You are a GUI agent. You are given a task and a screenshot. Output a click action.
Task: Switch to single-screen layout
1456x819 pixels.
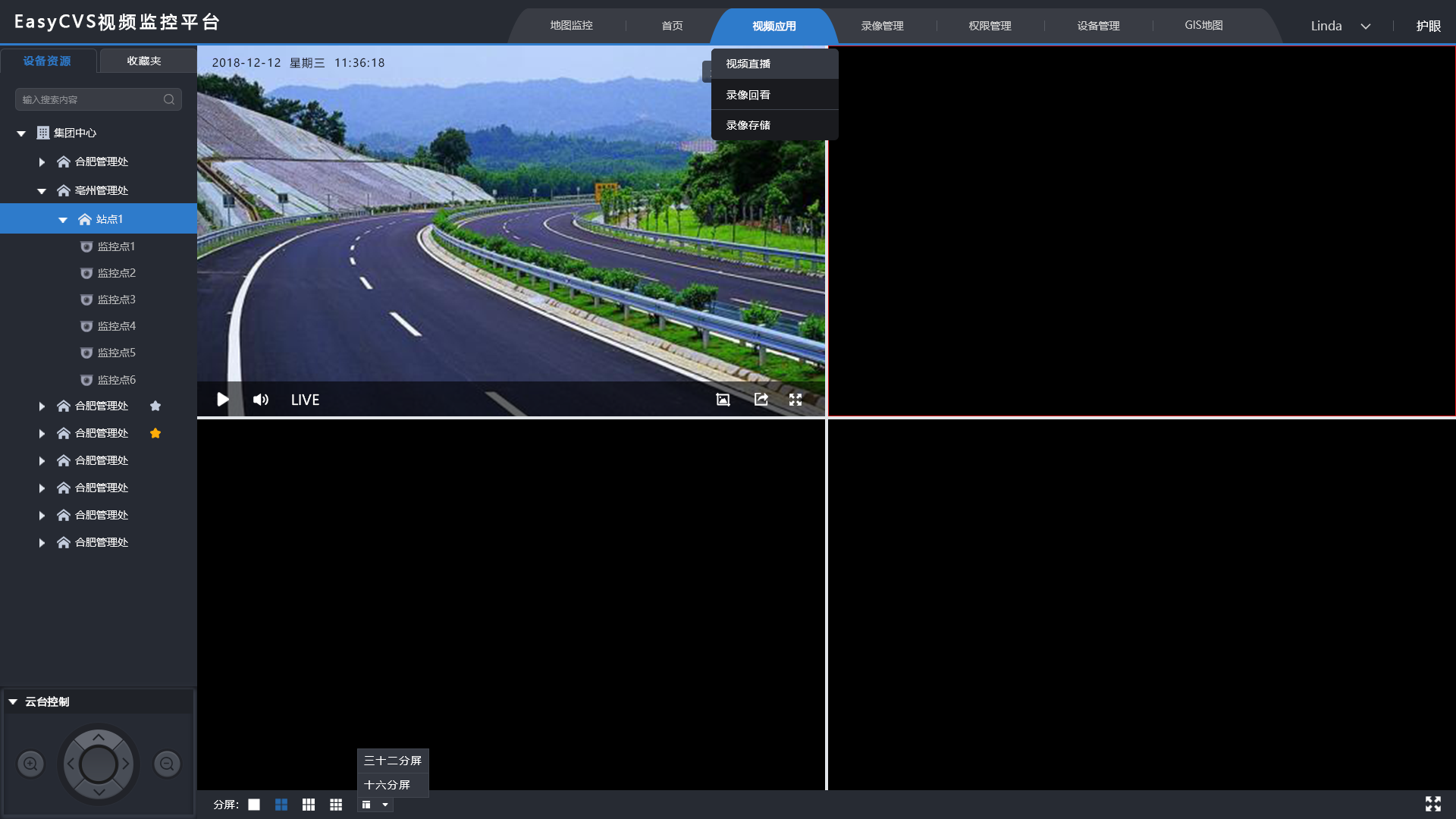click(254, 805)
